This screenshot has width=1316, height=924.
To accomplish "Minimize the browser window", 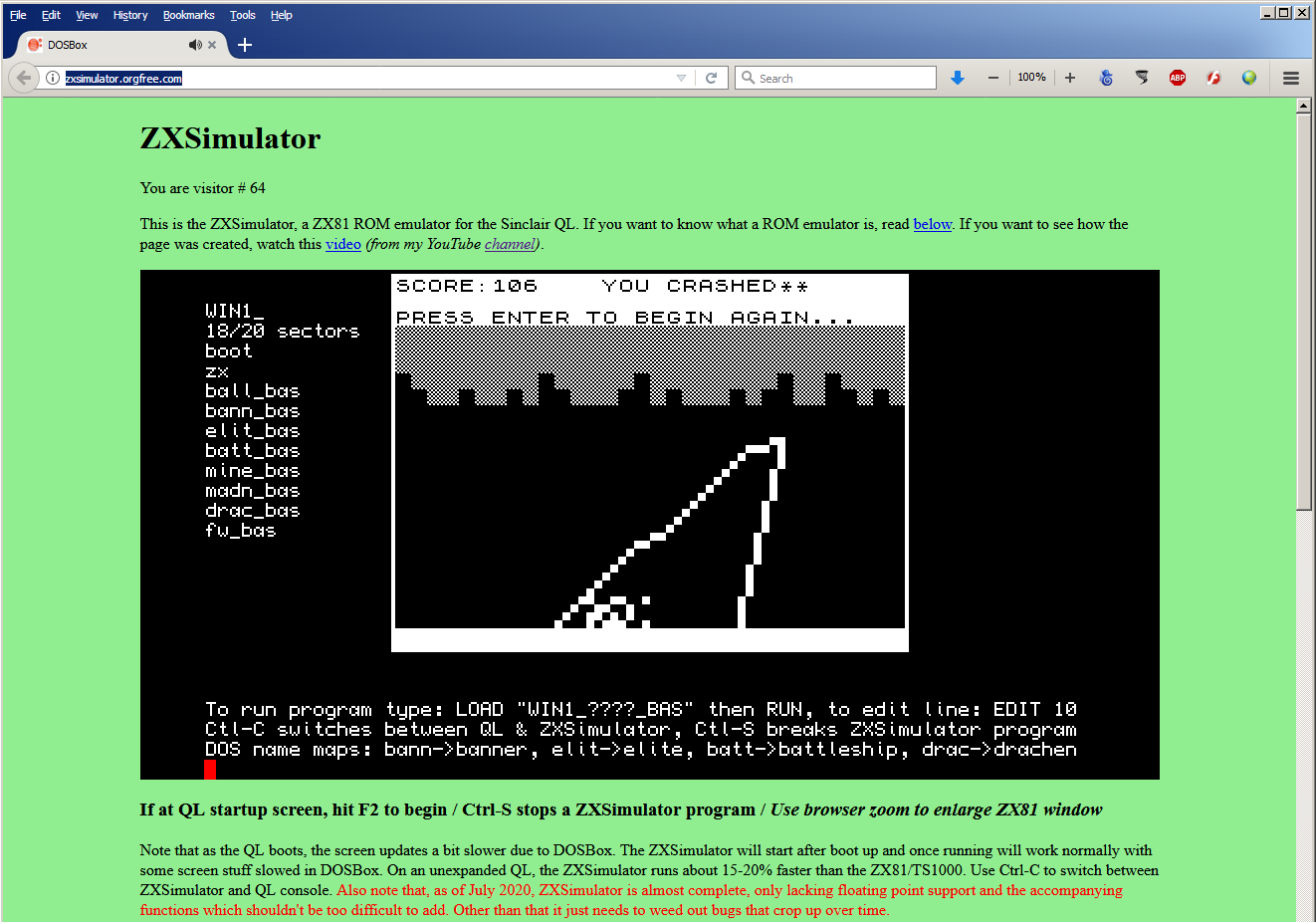I will 1267,13.
